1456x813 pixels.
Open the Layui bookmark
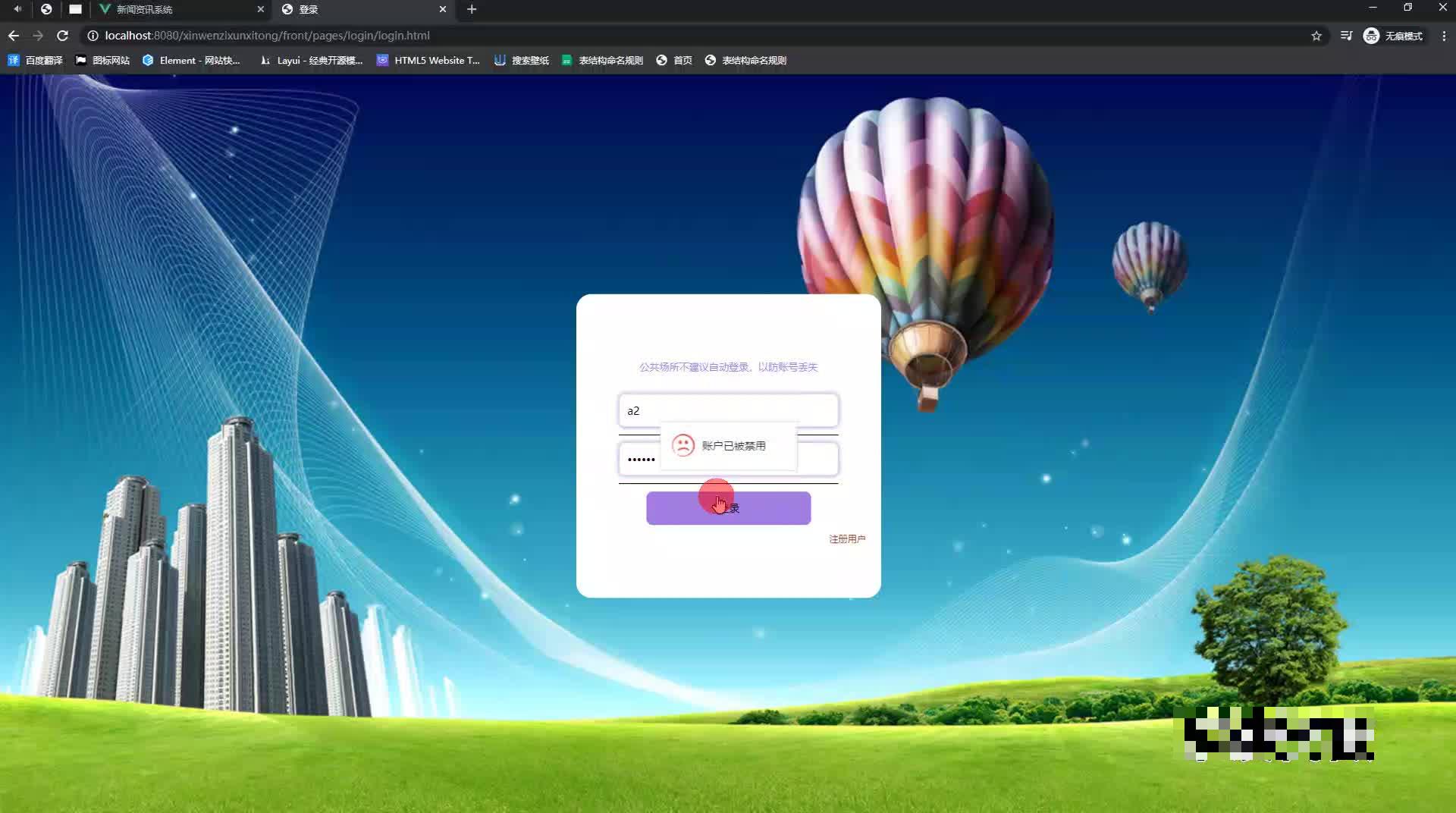coord(311,60)
